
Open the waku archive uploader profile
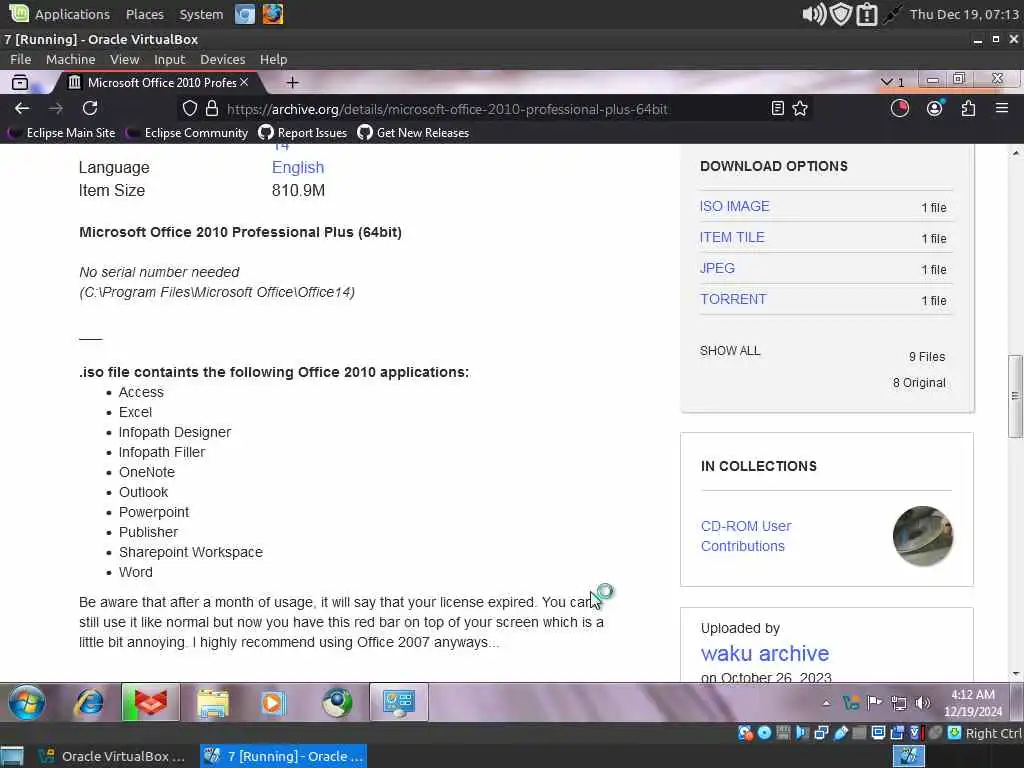tap(765, 653)
